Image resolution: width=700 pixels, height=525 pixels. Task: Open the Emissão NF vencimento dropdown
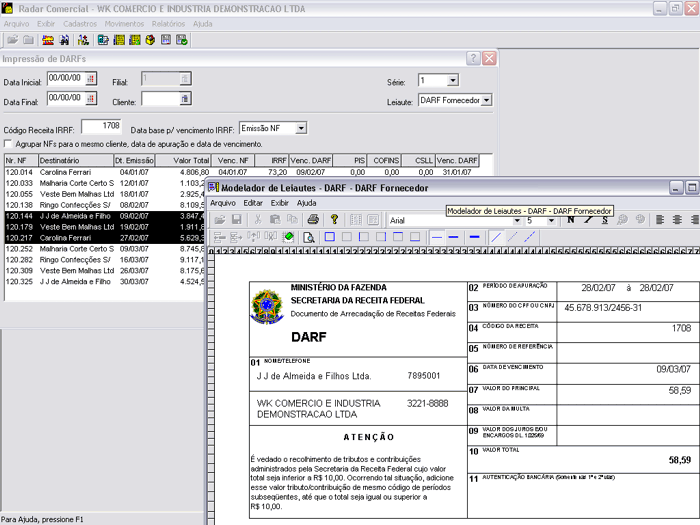click(300, 129)
